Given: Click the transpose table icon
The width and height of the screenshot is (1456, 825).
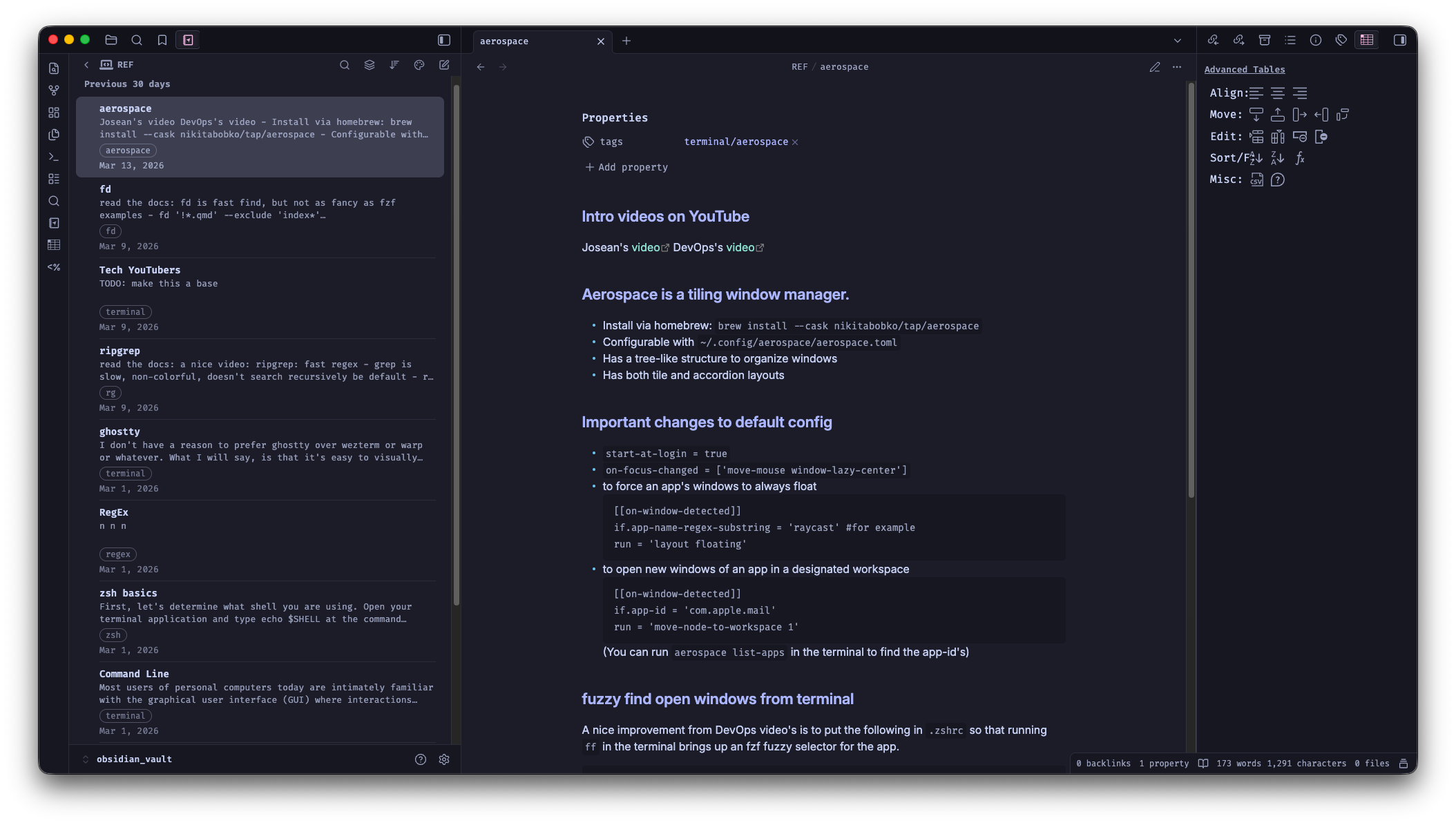Looking at the screenshot, I should [1343, 115].
